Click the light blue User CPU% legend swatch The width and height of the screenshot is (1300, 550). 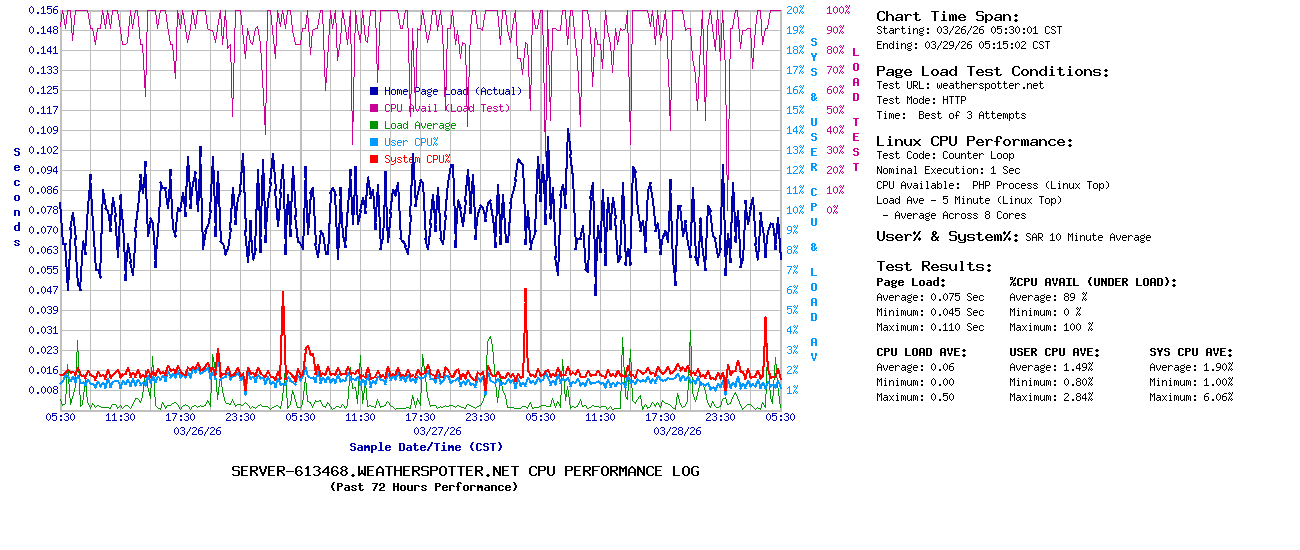click(374, 142)
